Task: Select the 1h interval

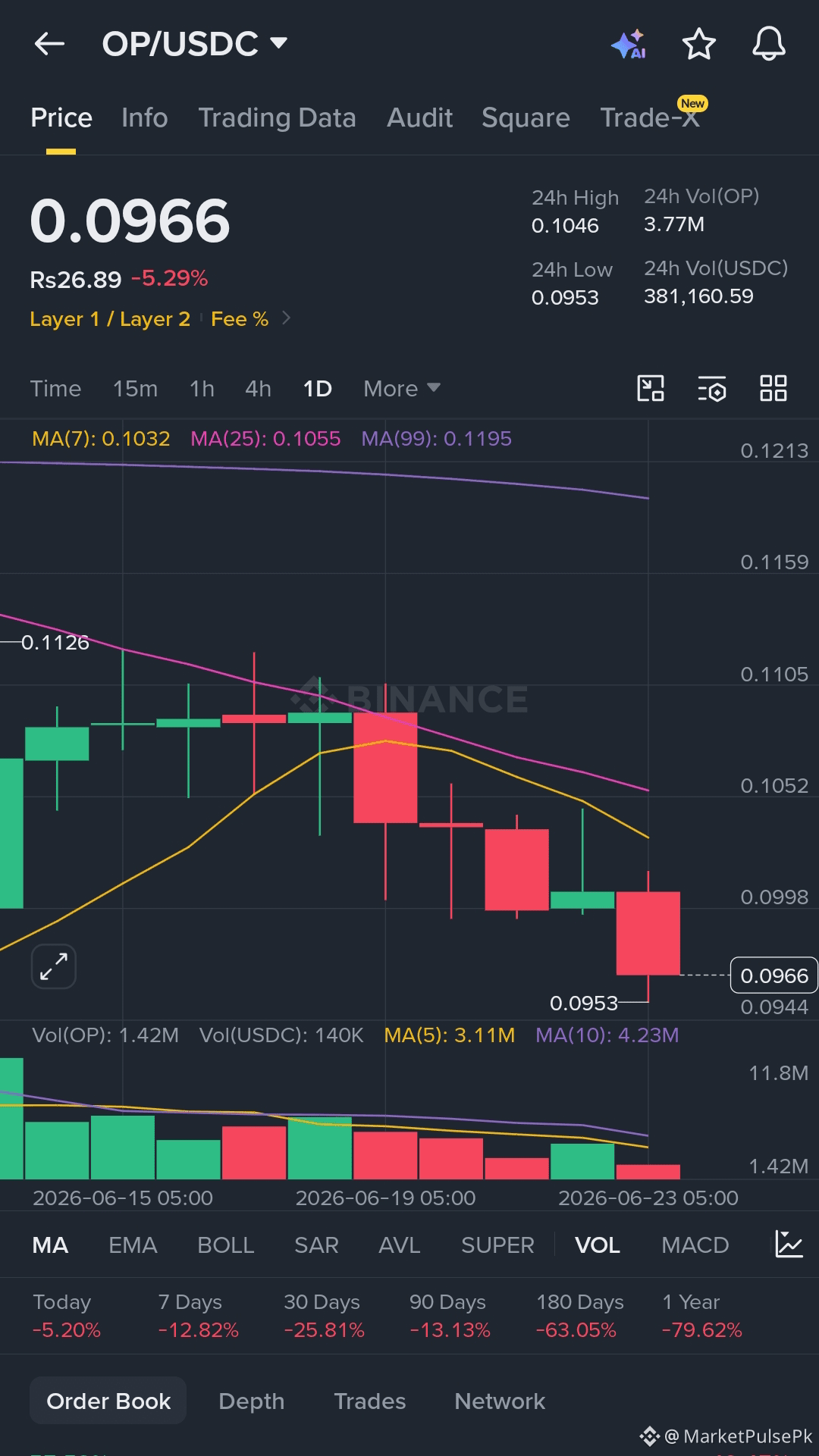Action: click(x=202, y=389)
